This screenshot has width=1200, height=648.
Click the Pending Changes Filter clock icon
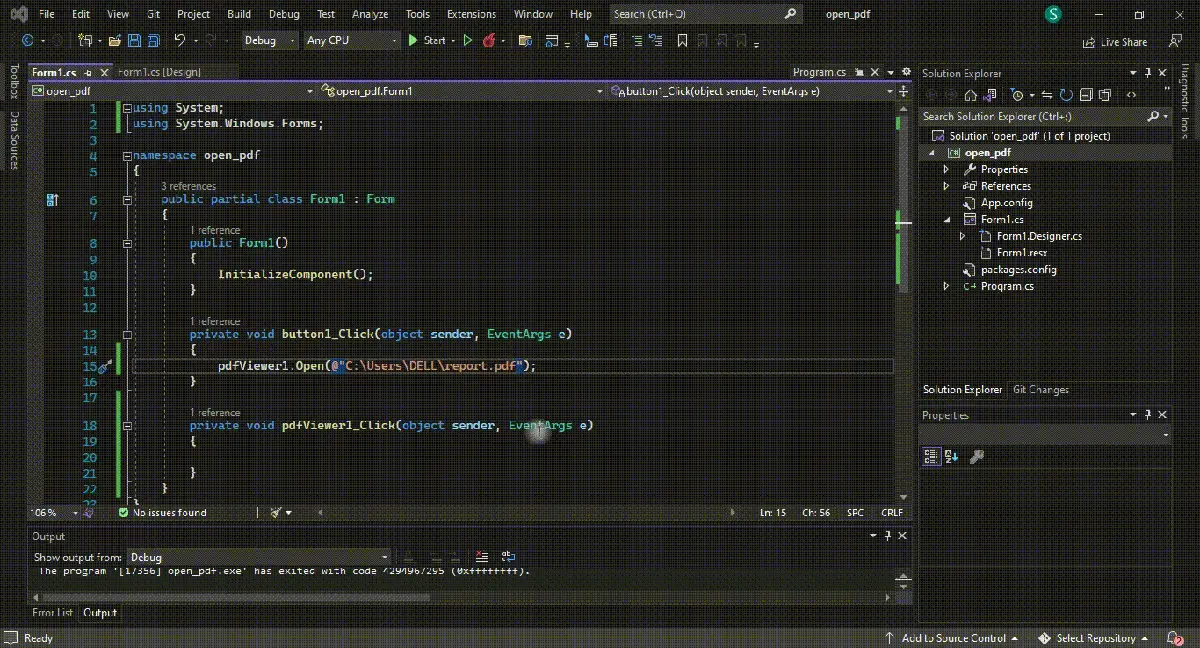[1018, 94]
